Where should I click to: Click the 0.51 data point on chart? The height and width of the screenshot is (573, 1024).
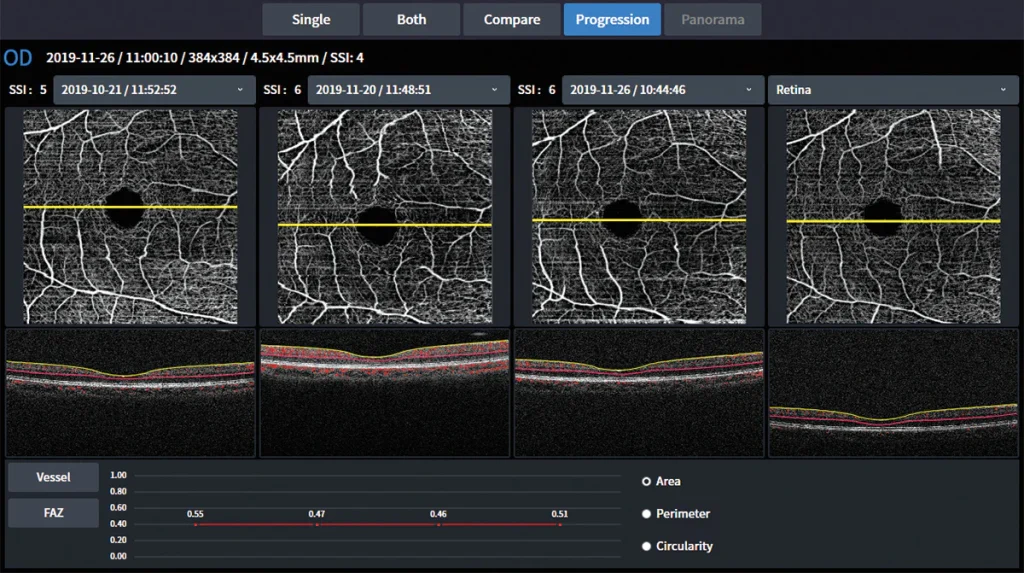[560, 524]
